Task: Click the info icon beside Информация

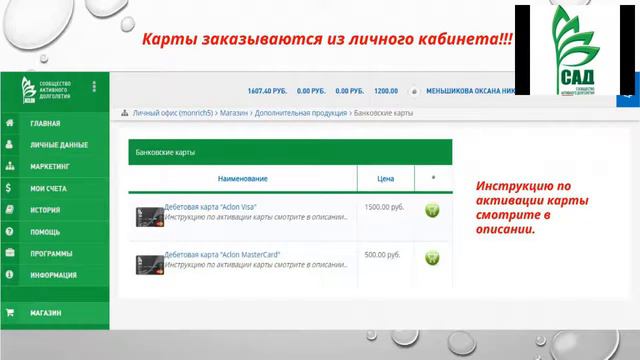Action: [x=9, y=274]
